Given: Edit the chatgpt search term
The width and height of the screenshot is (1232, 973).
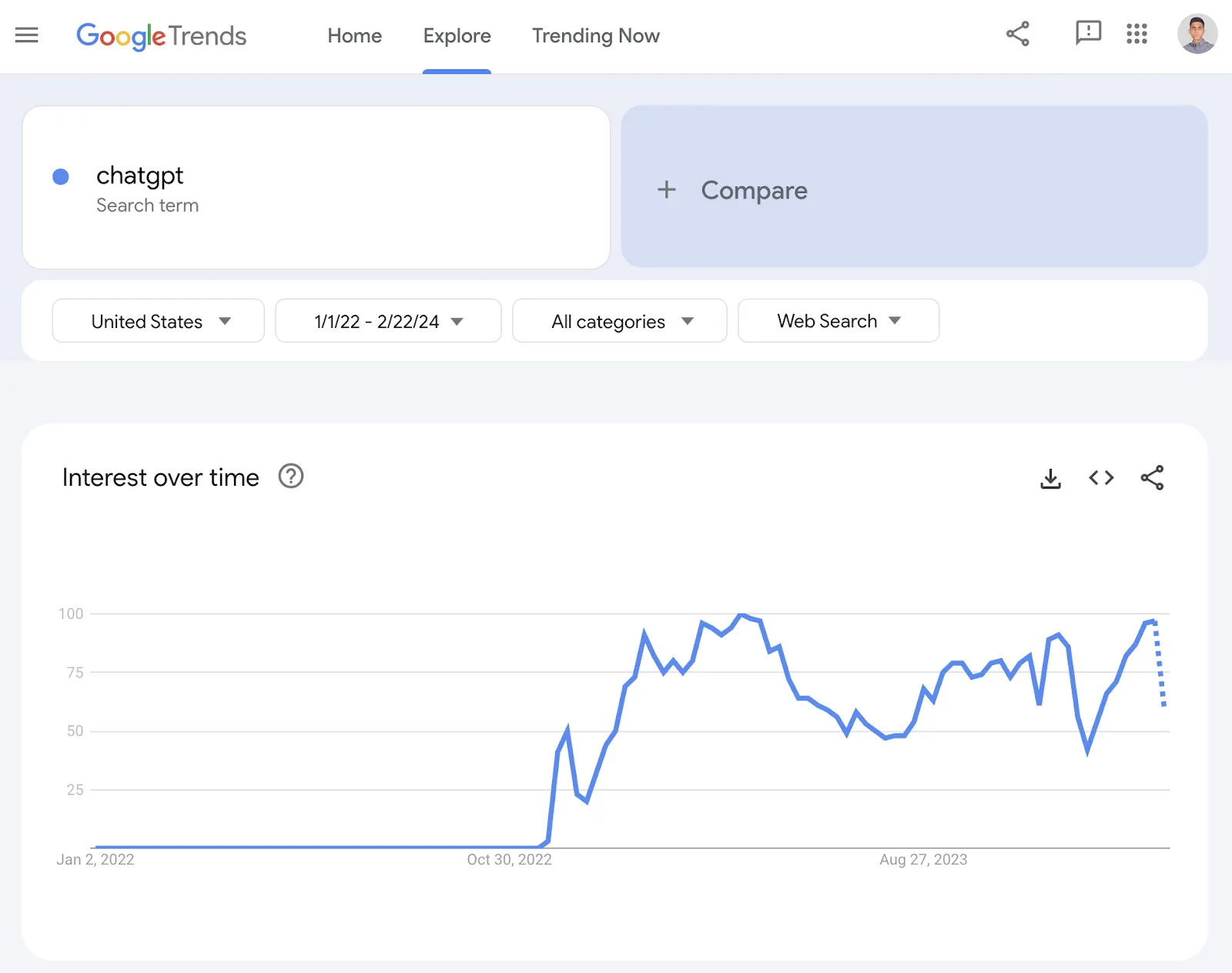Looking at the screenshot, I should tap(140, 176).
